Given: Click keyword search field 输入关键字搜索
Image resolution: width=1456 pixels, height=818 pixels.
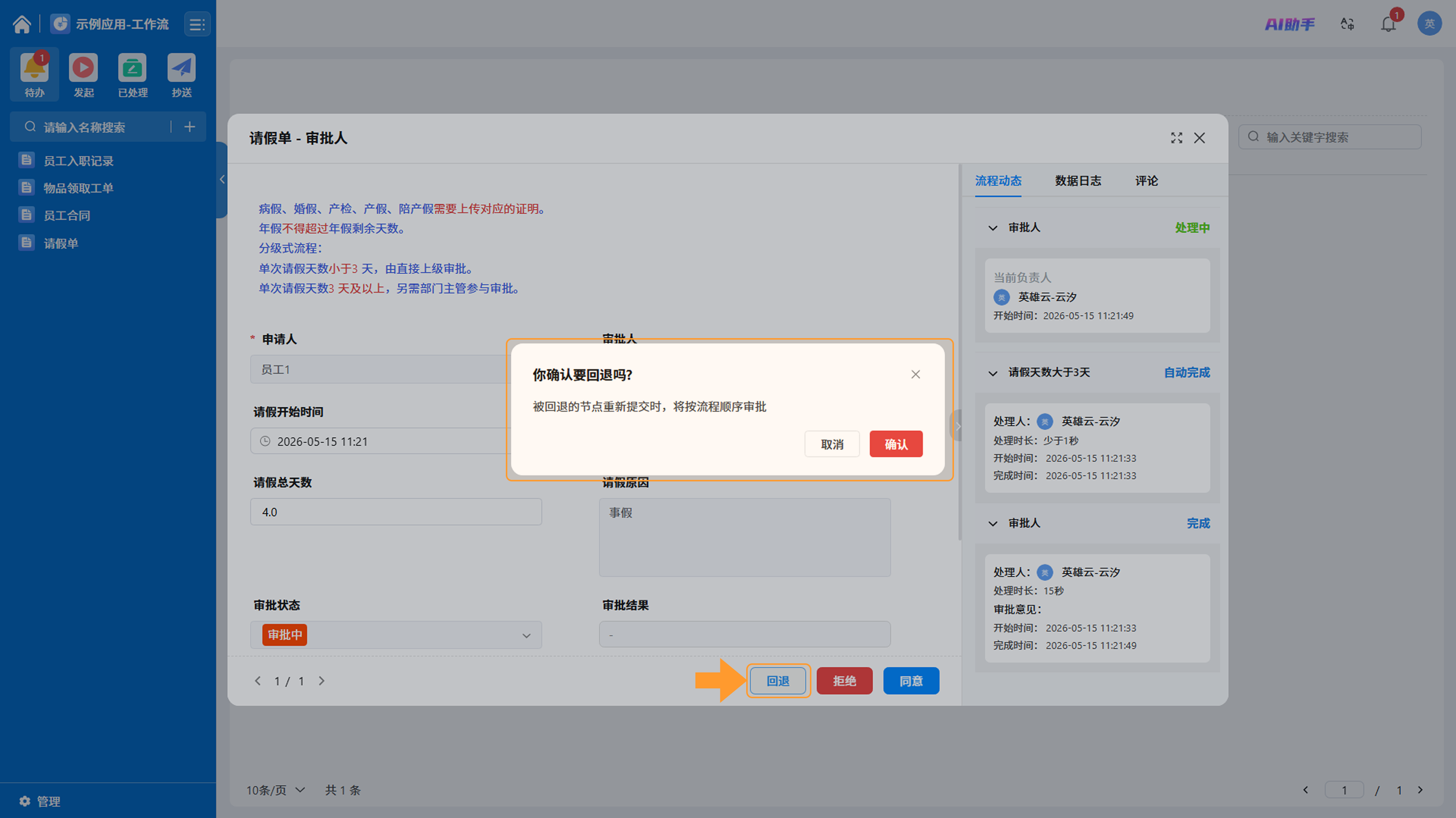Looking at the screenshot, I should click(1329, 137).
